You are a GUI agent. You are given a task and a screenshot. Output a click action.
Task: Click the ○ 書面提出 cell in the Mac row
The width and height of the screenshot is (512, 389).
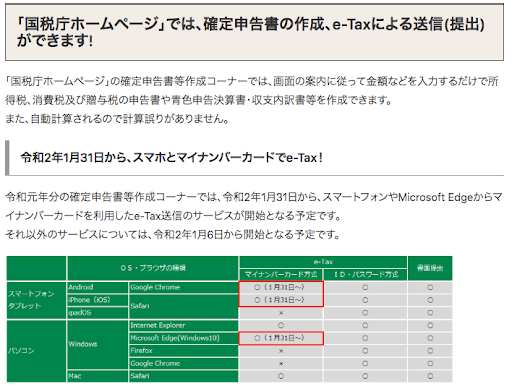click(x=430, y=376)
